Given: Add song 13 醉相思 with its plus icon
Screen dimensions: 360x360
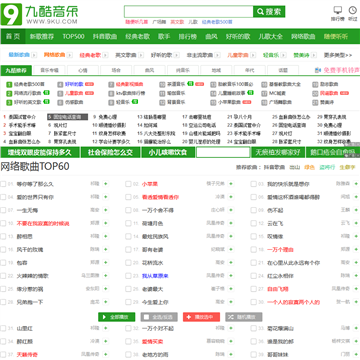Looking at the screenshot, I should pos(105,236).
